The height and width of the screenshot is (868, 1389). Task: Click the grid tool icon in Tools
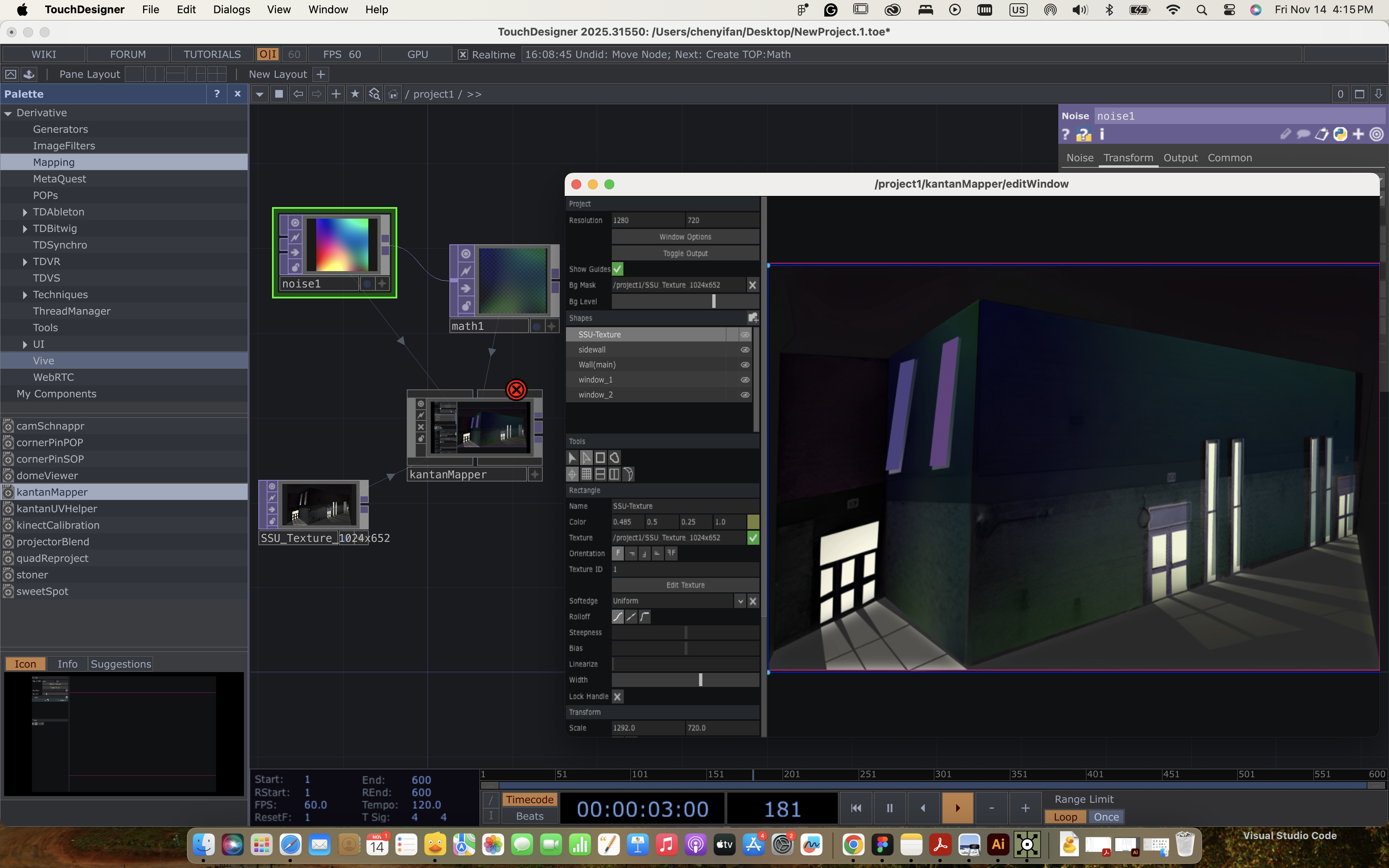[x=586, y=474]
